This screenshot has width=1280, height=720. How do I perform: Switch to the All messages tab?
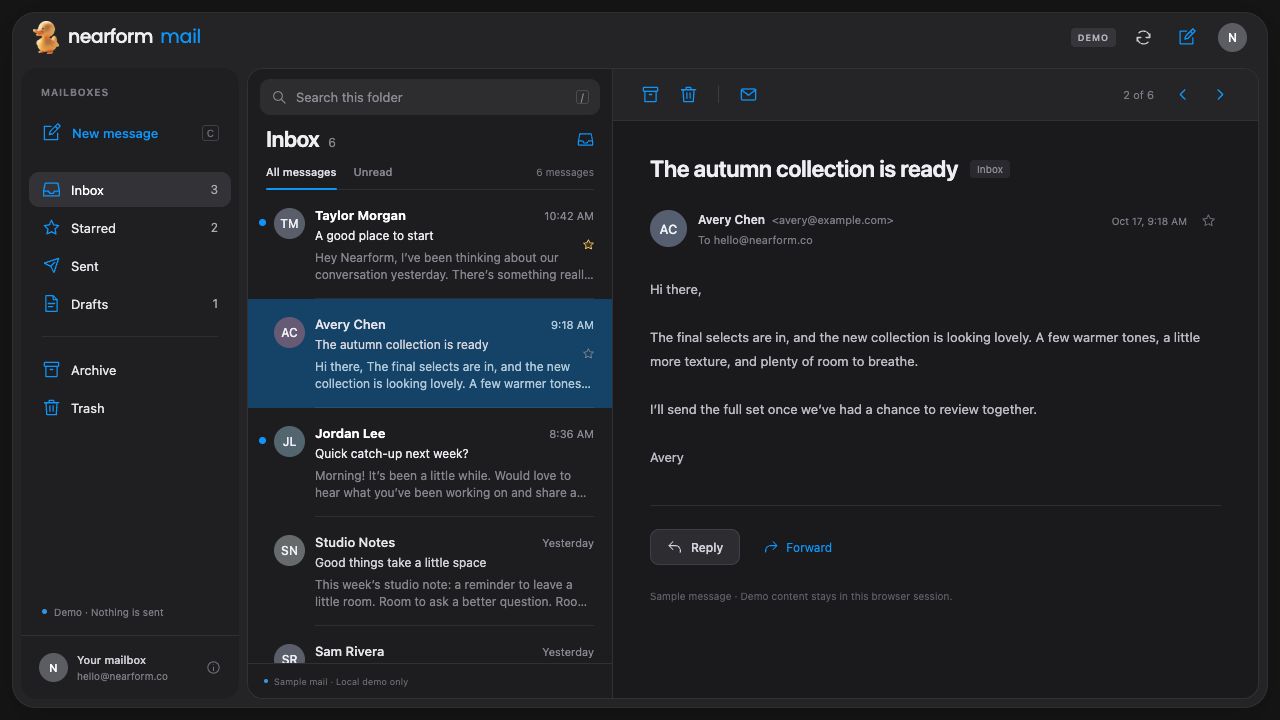coord(301,172)
